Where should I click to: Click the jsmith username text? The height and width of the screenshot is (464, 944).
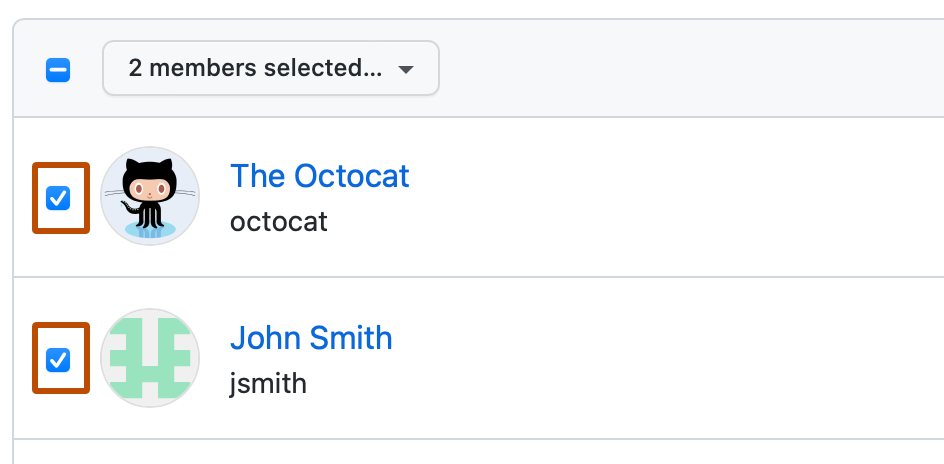[268, 382]
